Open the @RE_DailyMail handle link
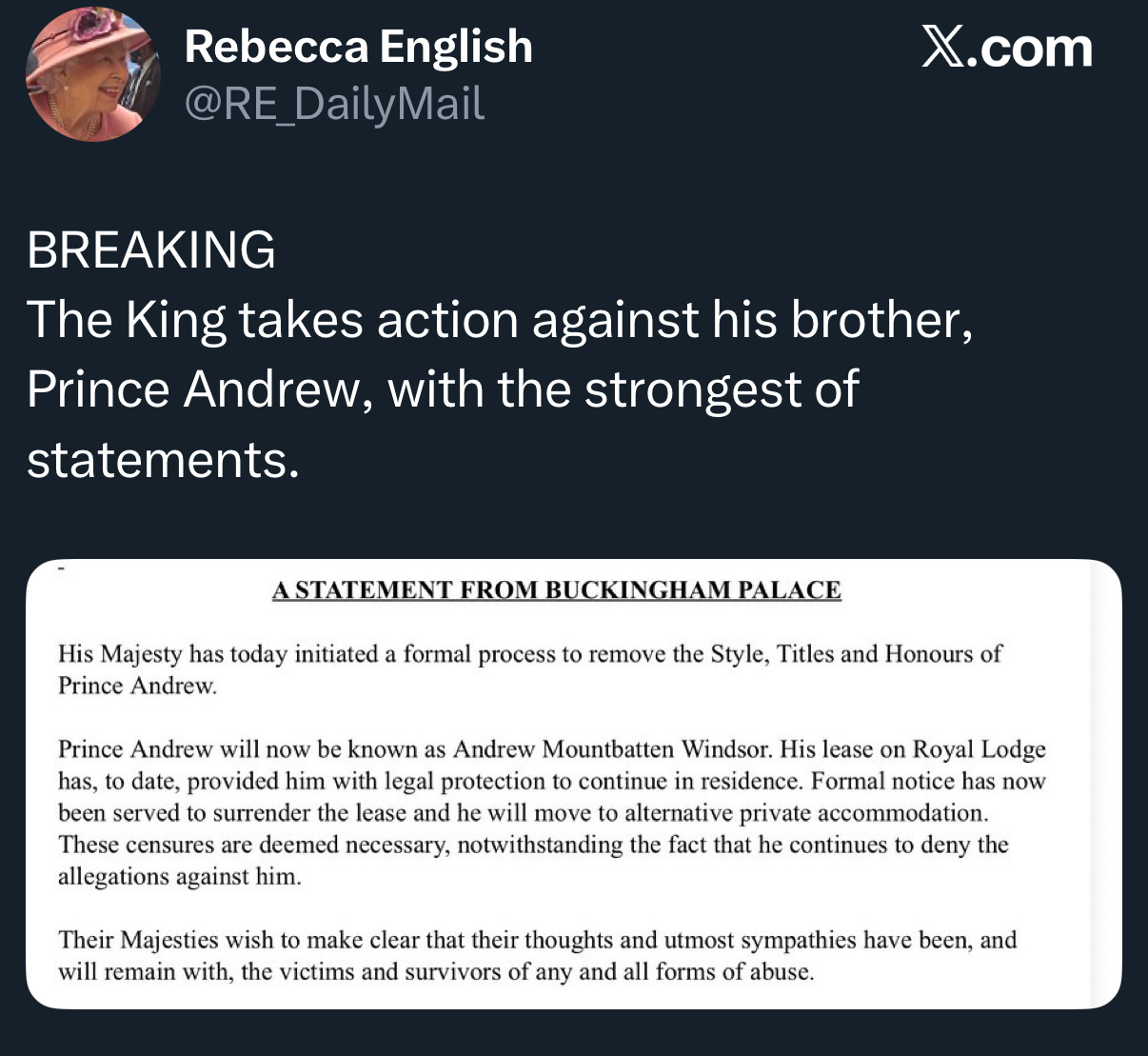 coord(334,104)
